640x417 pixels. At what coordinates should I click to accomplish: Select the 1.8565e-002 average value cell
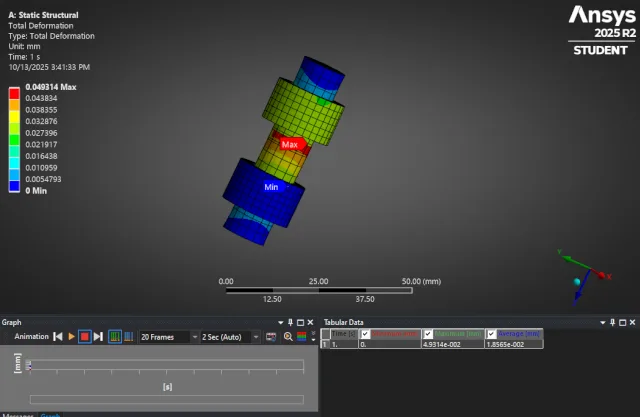click(x=514, y=344)
